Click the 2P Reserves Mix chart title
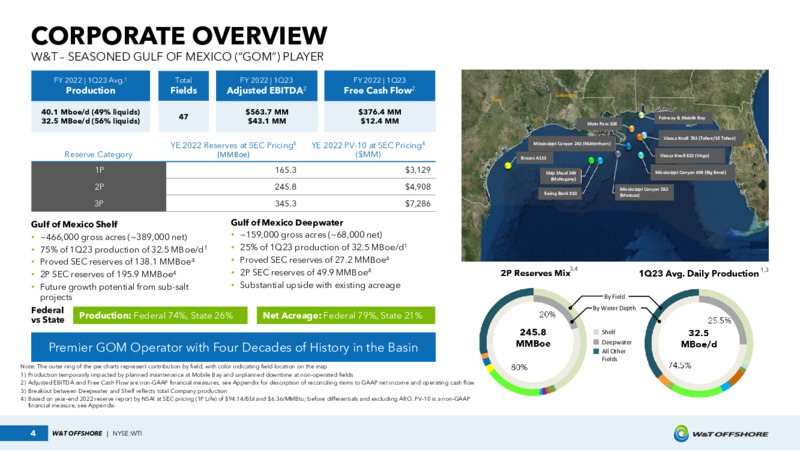 tap(535, 273)
